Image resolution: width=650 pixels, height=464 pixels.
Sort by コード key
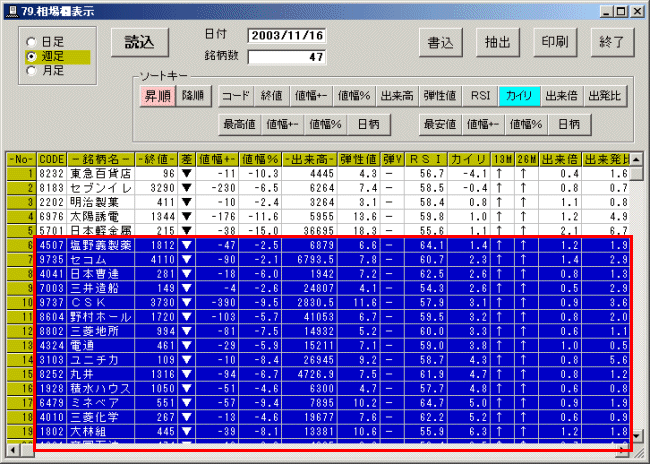coord(236,96)
